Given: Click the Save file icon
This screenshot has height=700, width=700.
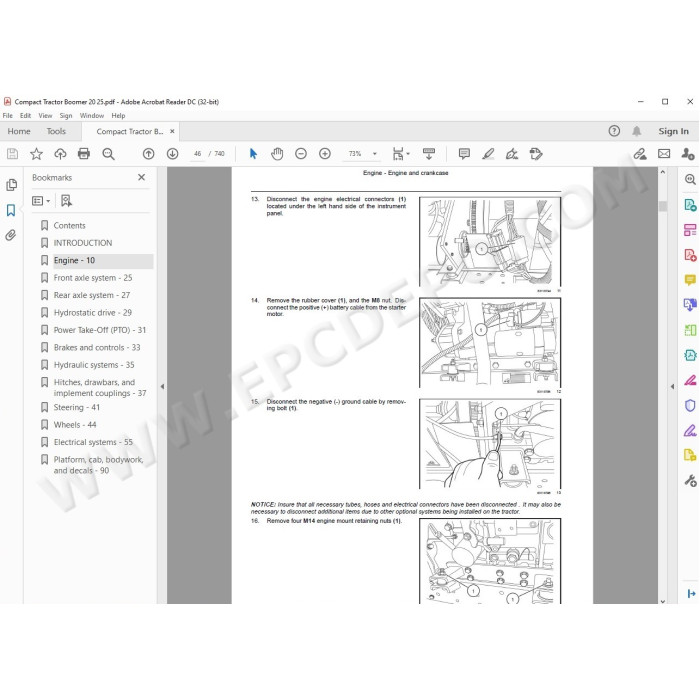Looking at the screenshot, I should (12, 154).
